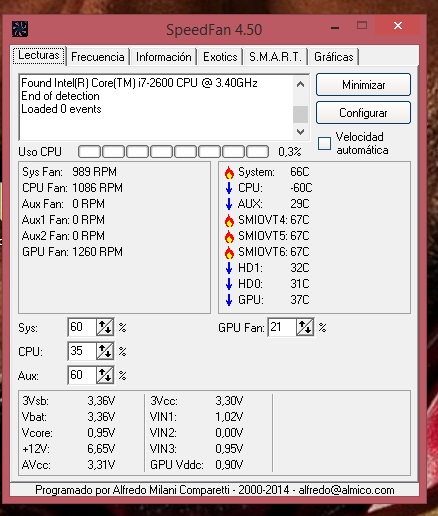Adjust the GPU Fan speed spinner arrows
The image size is (438, 516).
[305, 327]
